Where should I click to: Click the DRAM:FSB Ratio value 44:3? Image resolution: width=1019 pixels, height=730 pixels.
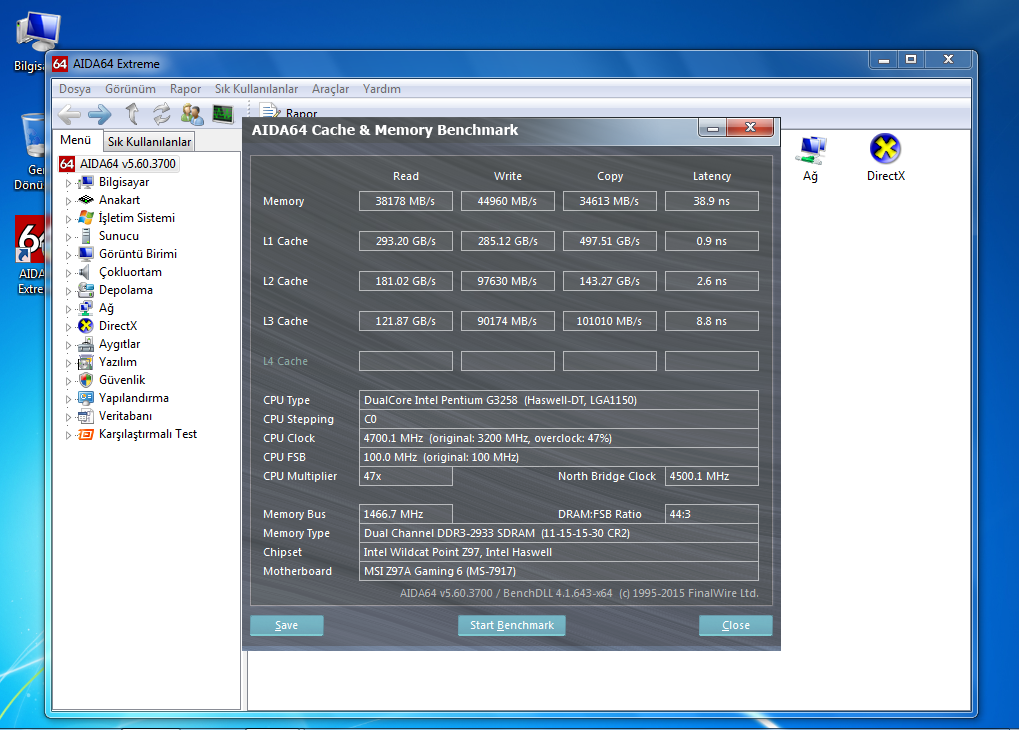[x=712, y=514]
